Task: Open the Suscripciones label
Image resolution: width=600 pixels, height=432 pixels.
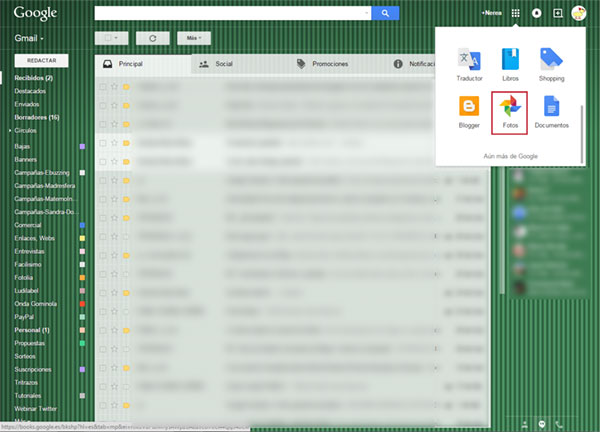Action: (33, 369)
